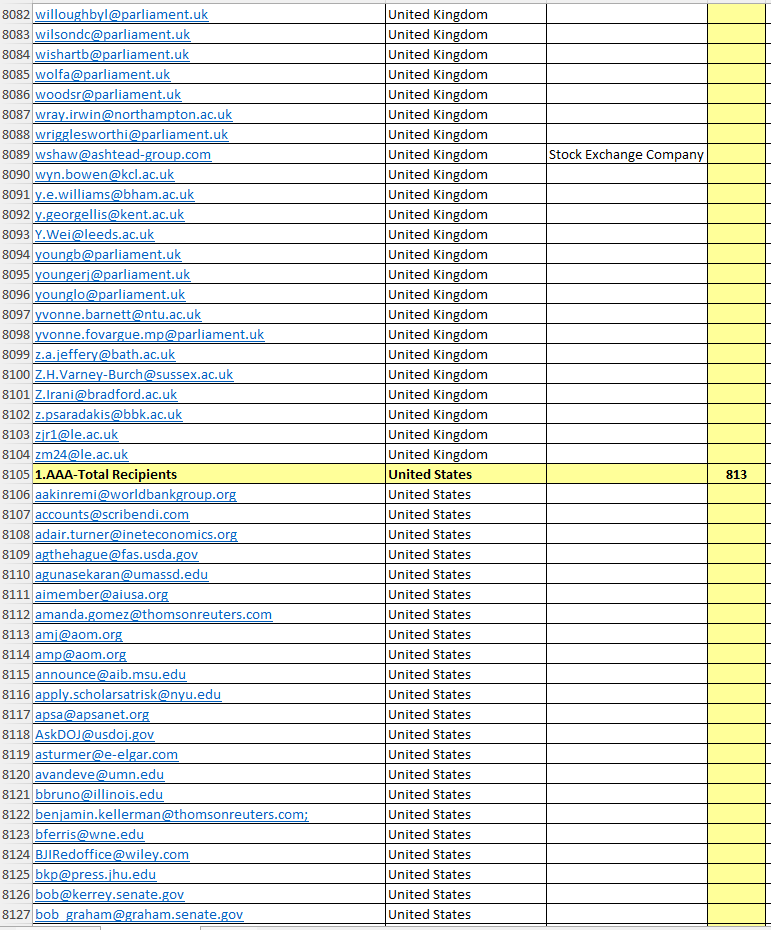Select row header 8089

coord(16,155)
